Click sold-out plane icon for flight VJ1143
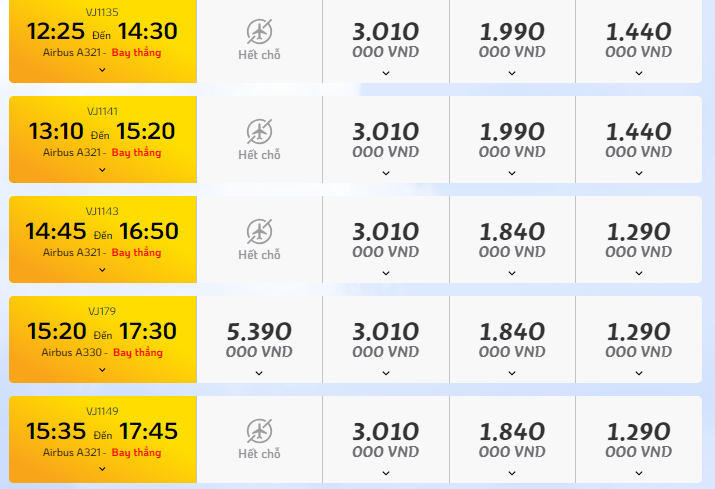This screenshot has width=715, height=489. 259,232
